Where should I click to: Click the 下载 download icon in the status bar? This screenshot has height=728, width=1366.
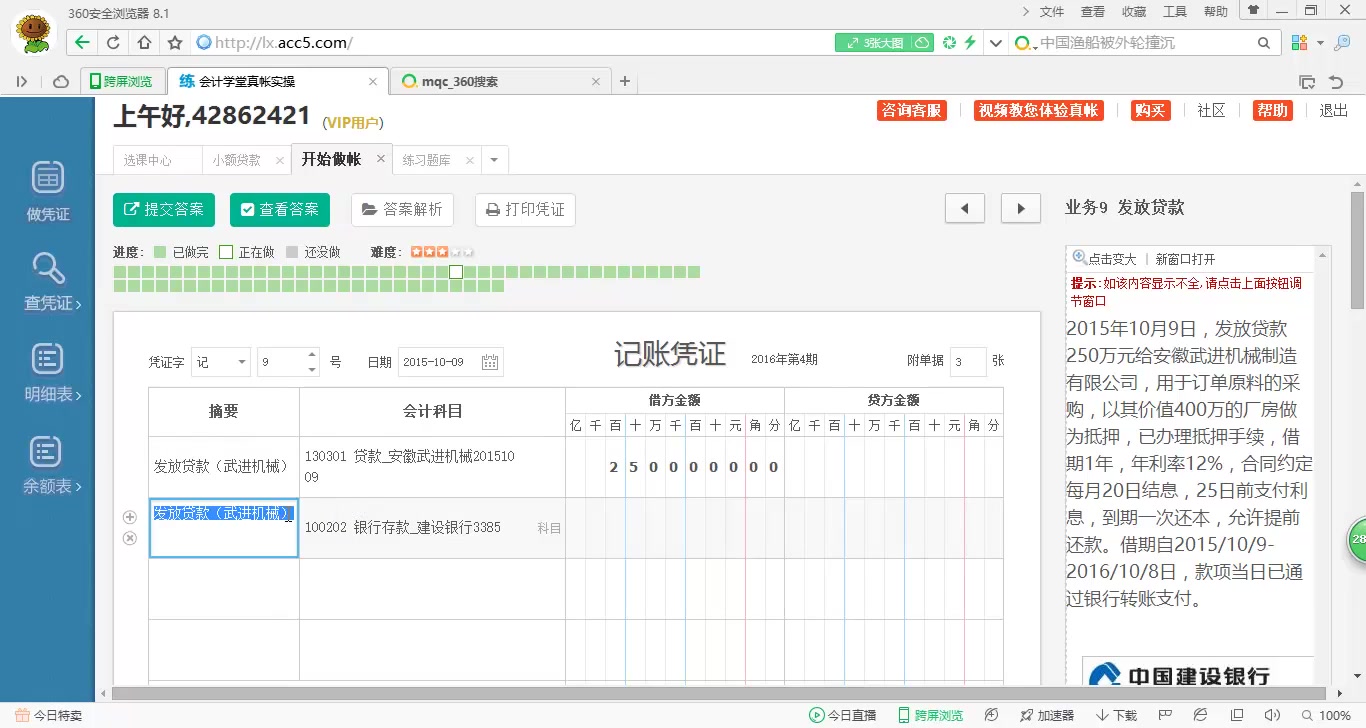[1101, 715]
